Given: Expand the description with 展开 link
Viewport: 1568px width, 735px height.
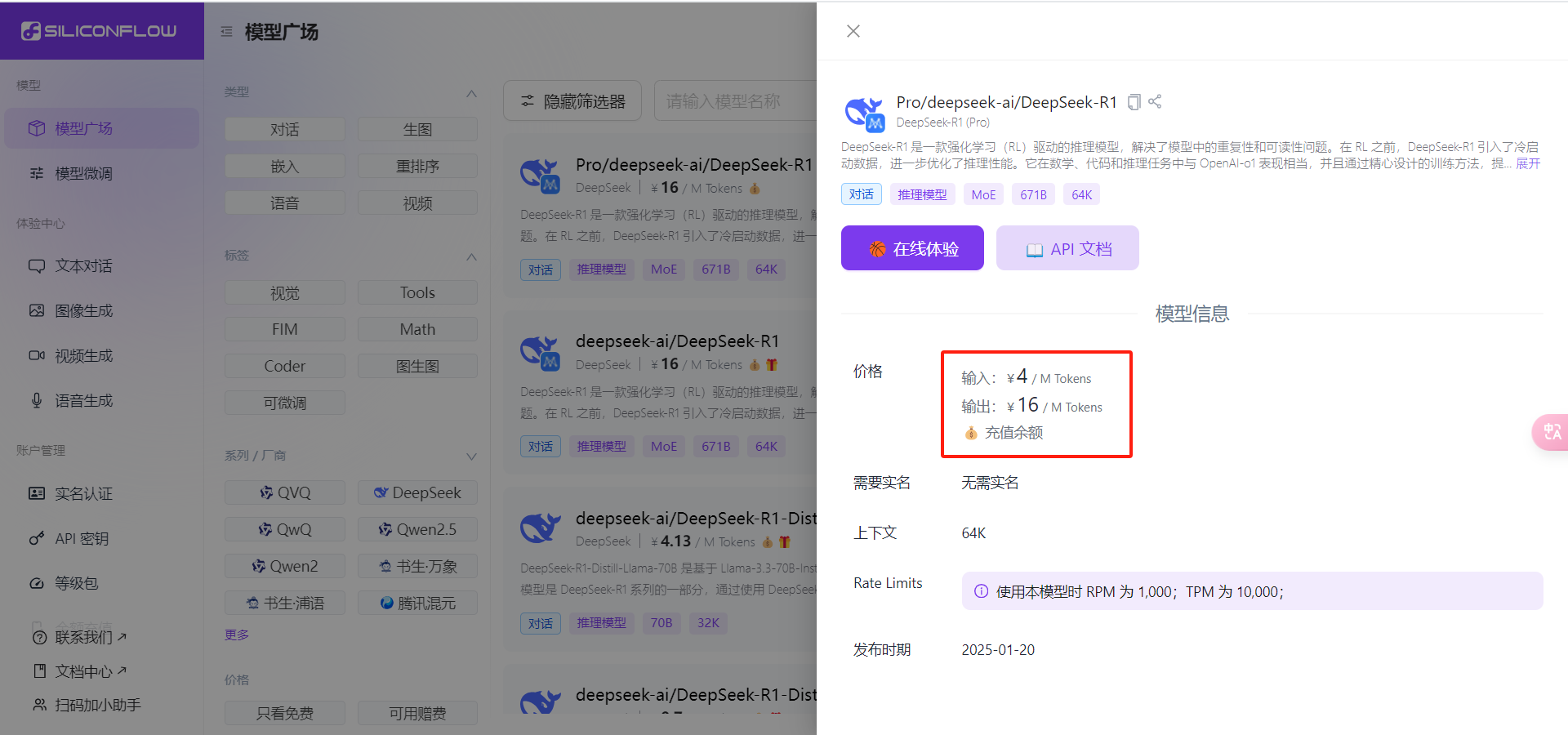Looking at the screenshot, I should (1527, 163).
